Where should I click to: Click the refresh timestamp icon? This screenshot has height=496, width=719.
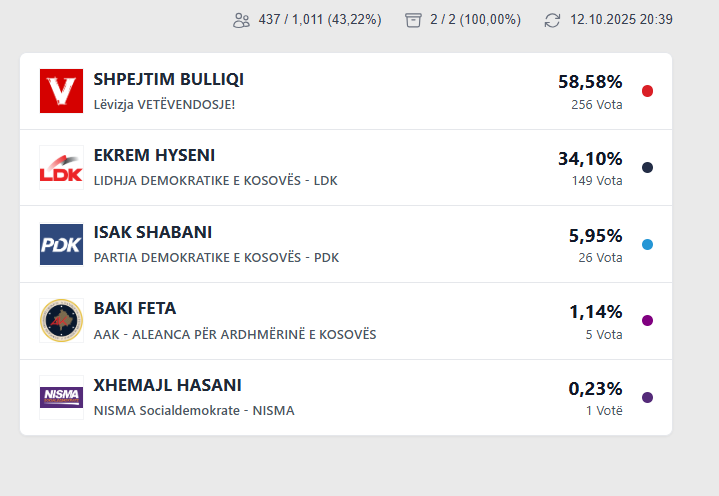tap(552, 20)
